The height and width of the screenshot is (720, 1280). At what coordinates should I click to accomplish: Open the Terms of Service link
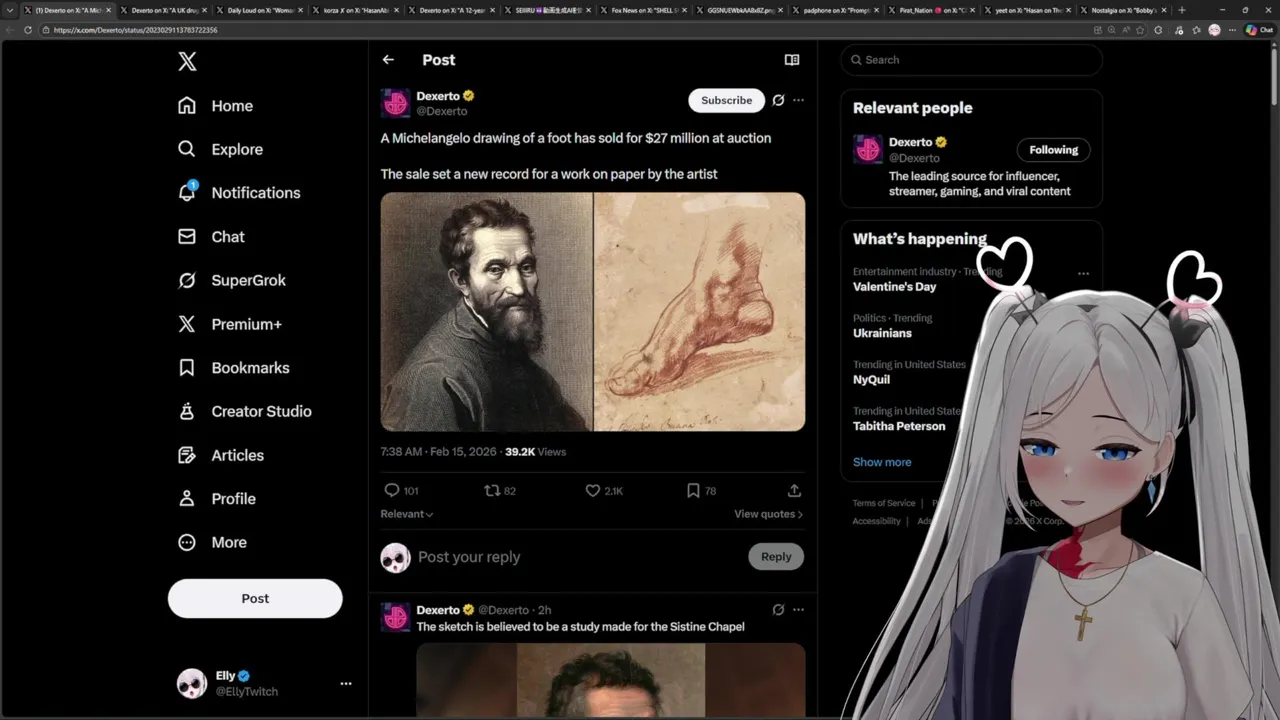click(x=884, y=503)
